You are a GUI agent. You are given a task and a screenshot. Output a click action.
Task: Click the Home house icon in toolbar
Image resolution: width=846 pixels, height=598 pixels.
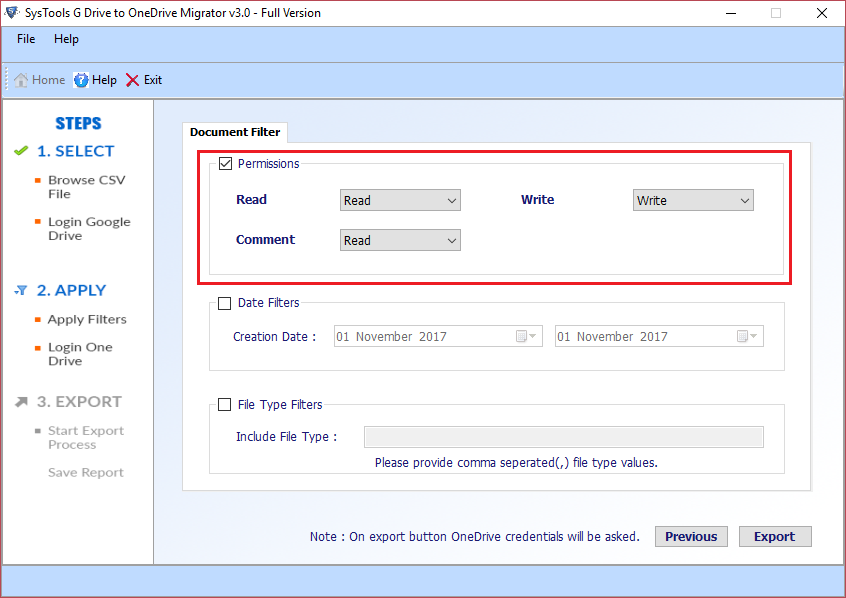click(x=21, y=80)
